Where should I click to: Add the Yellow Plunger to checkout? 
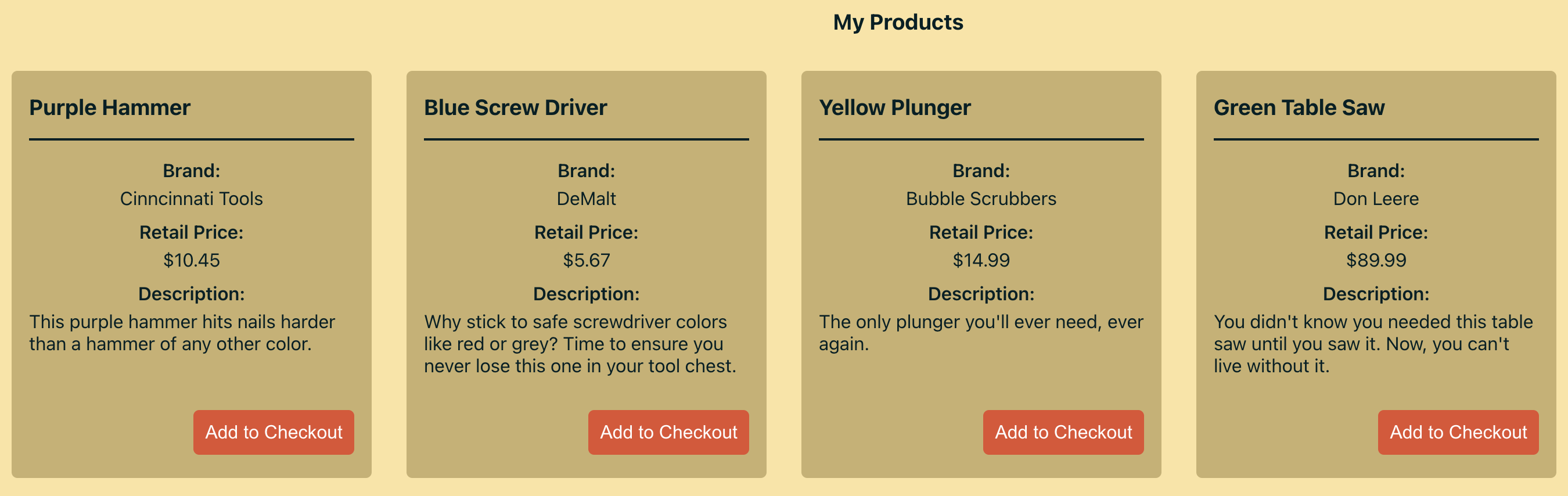pos(1063,432)
